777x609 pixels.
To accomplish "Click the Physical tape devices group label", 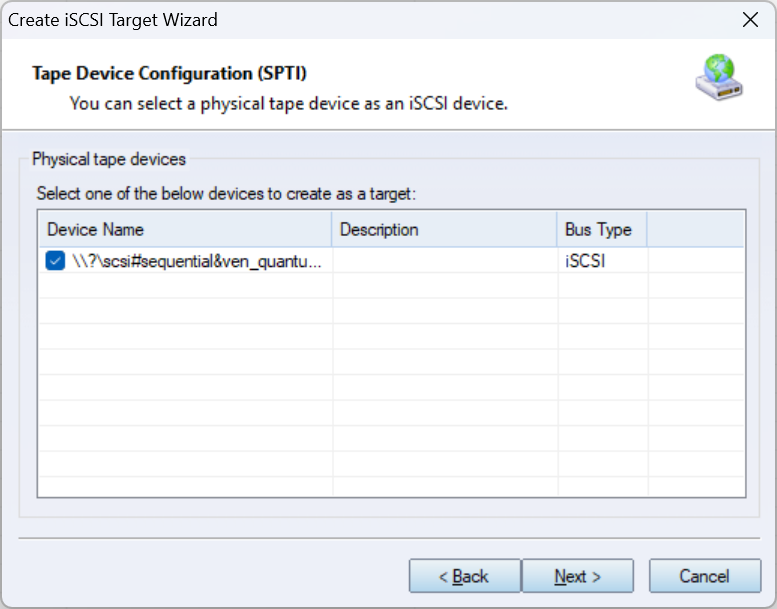I will pos(109,159).
